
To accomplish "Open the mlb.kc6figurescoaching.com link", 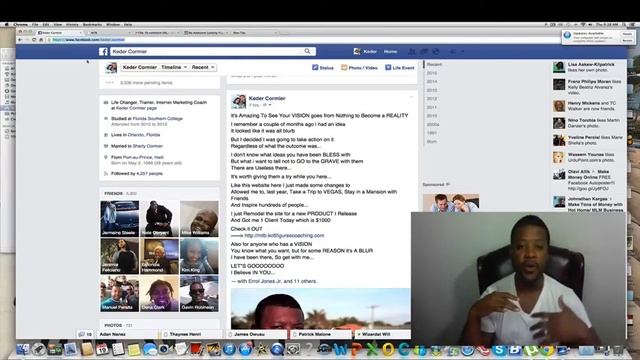I will [x=284, y=236].
